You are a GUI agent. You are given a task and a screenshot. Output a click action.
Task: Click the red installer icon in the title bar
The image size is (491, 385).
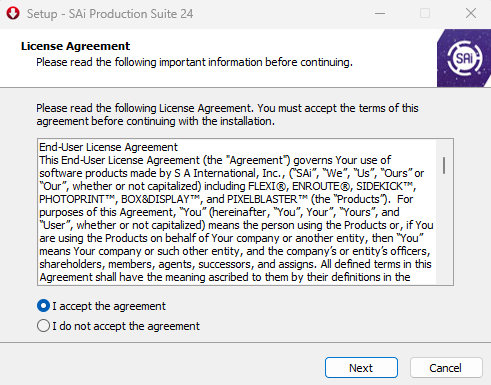click(13, 14)
